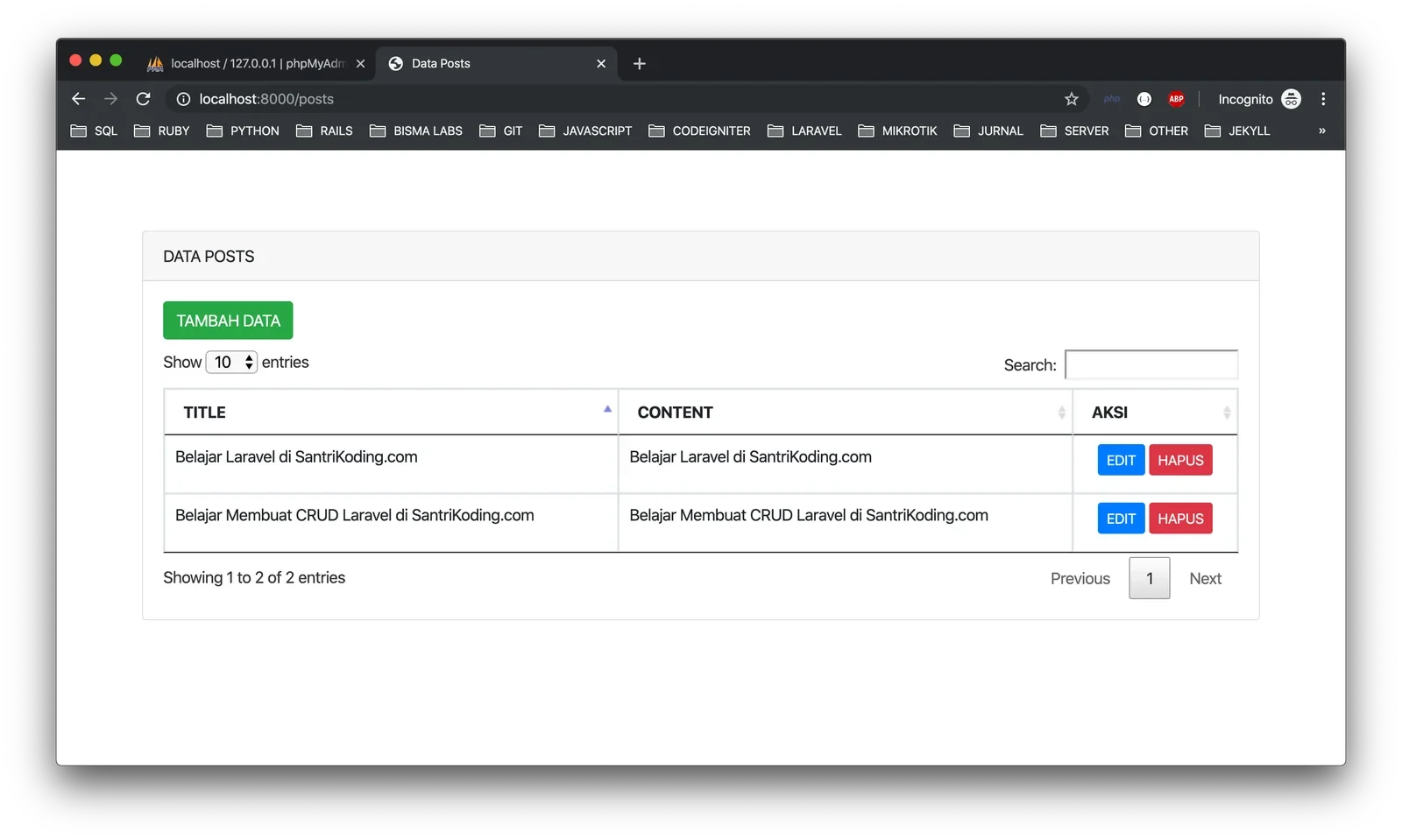Open a new tab with plus icon

click(639, 63)
